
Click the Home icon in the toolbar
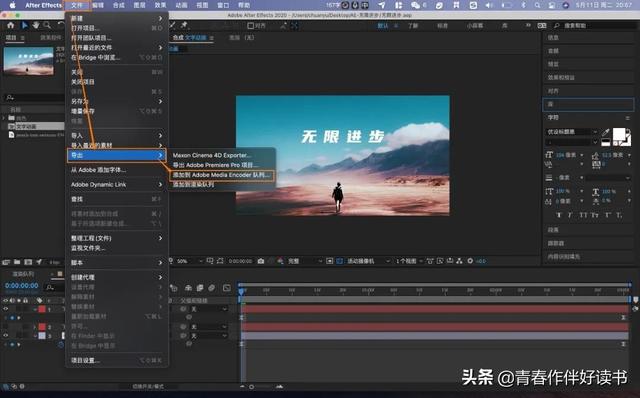[11, 25]
